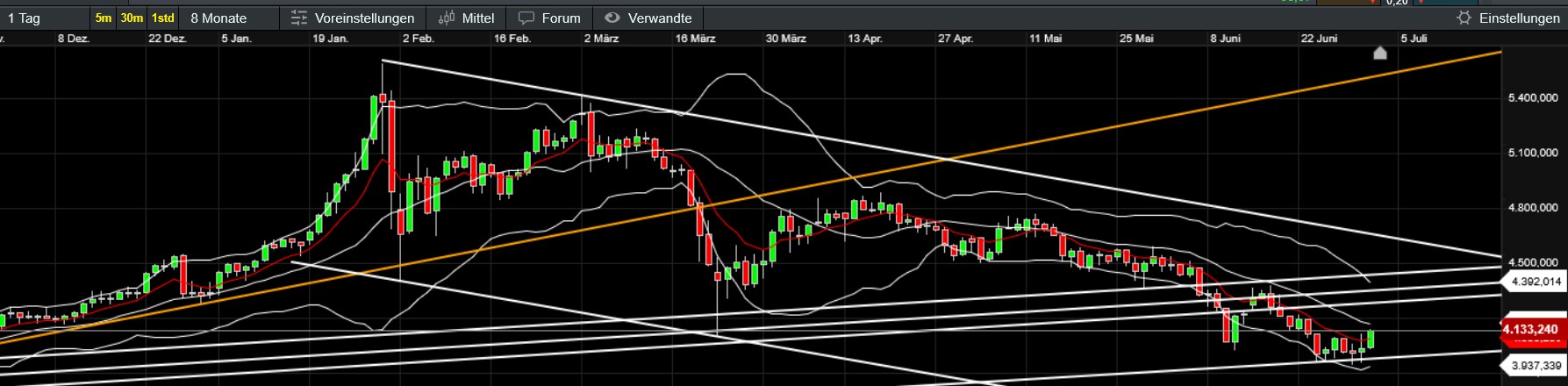Open Voreinstellungen via the sliders icon
1568x386 pixels.
pyautogui.click(x=299, y=18)
